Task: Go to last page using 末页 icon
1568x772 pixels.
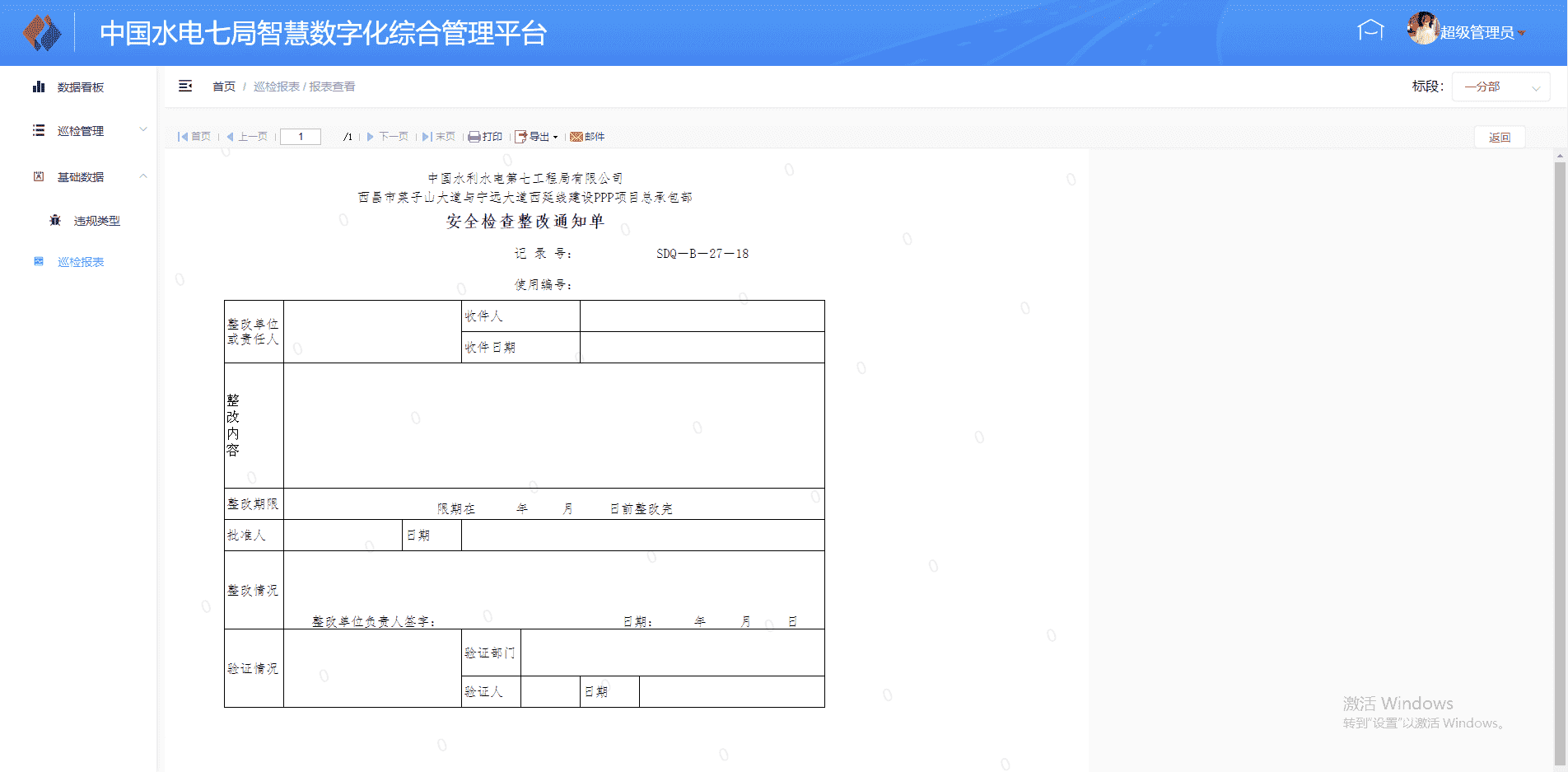Action: click(x=427, y=137)
